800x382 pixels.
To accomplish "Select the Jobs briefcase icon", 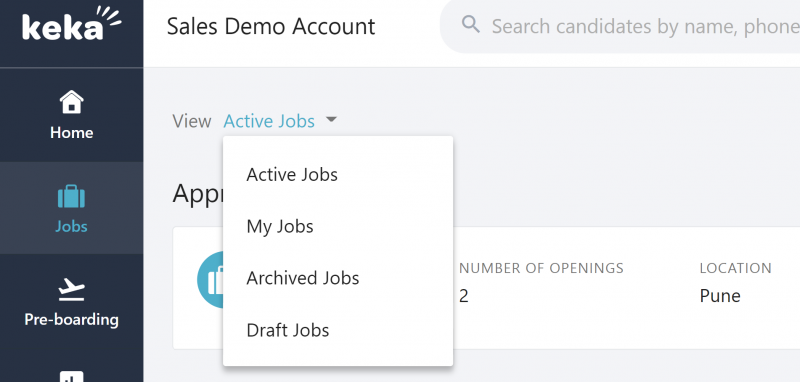I will click(71, 196).
